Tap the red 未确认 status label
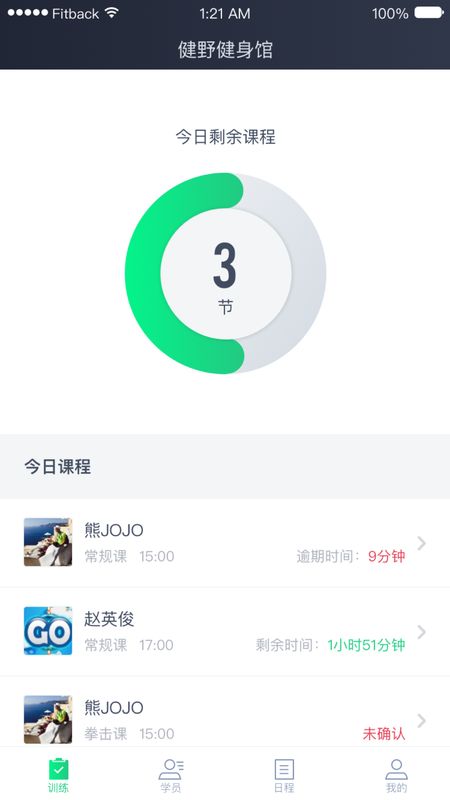 tap(384, 734)
